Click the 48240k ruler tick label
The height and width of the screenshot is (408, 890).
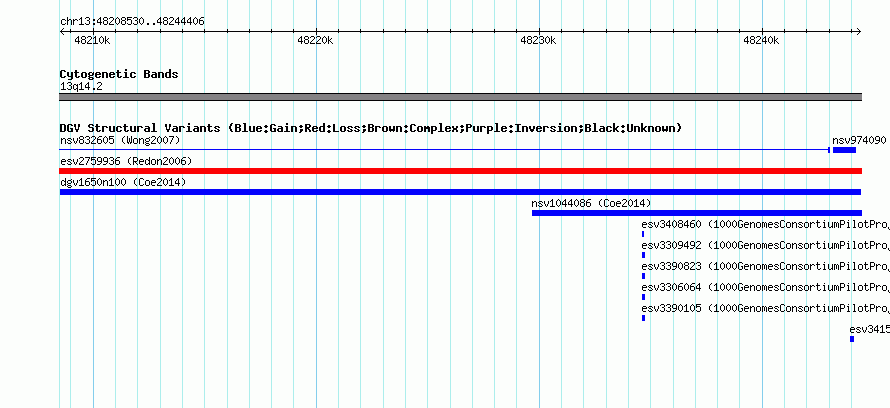coord(761,41)
